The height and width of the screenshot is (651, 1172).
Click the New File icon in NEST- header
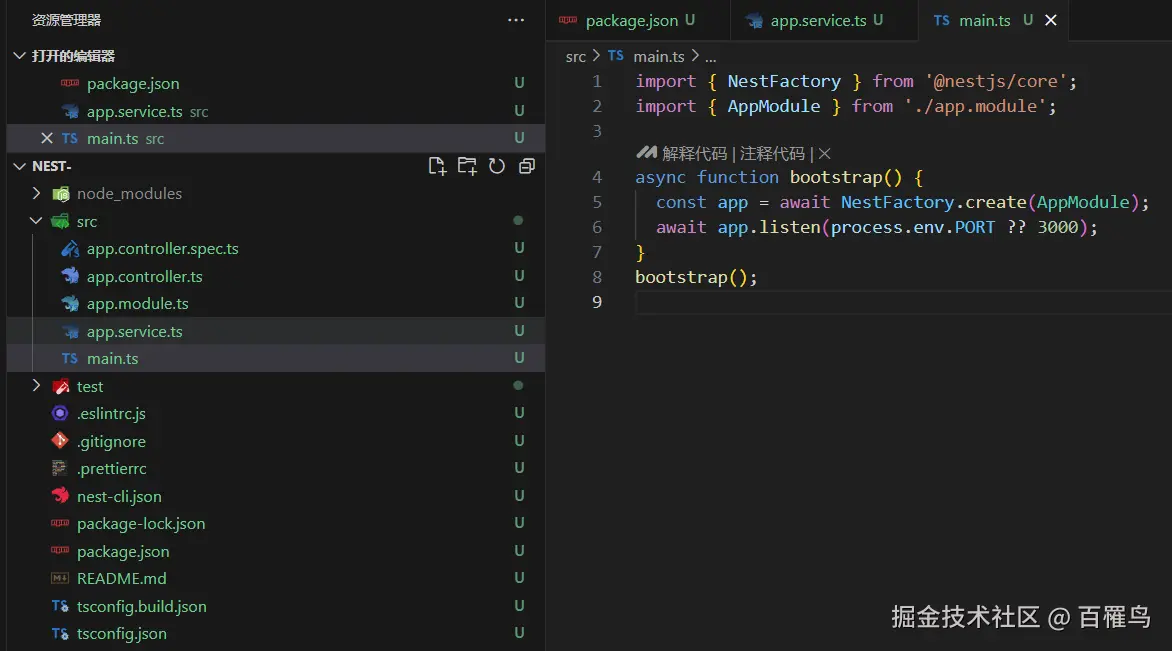437,166
